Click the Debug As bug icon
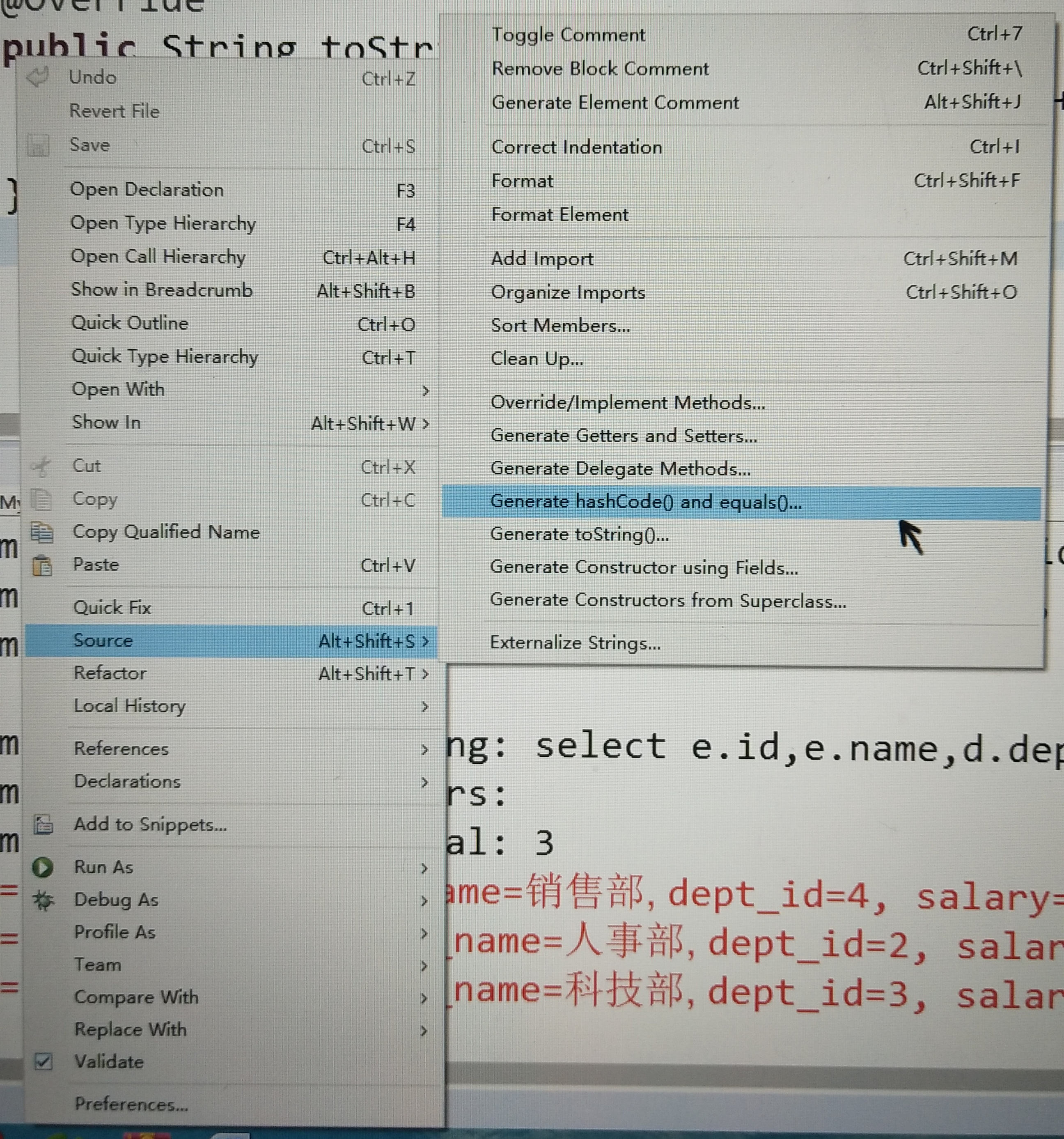Screen dimensions: 1064x1139 [x=44, y=900]
